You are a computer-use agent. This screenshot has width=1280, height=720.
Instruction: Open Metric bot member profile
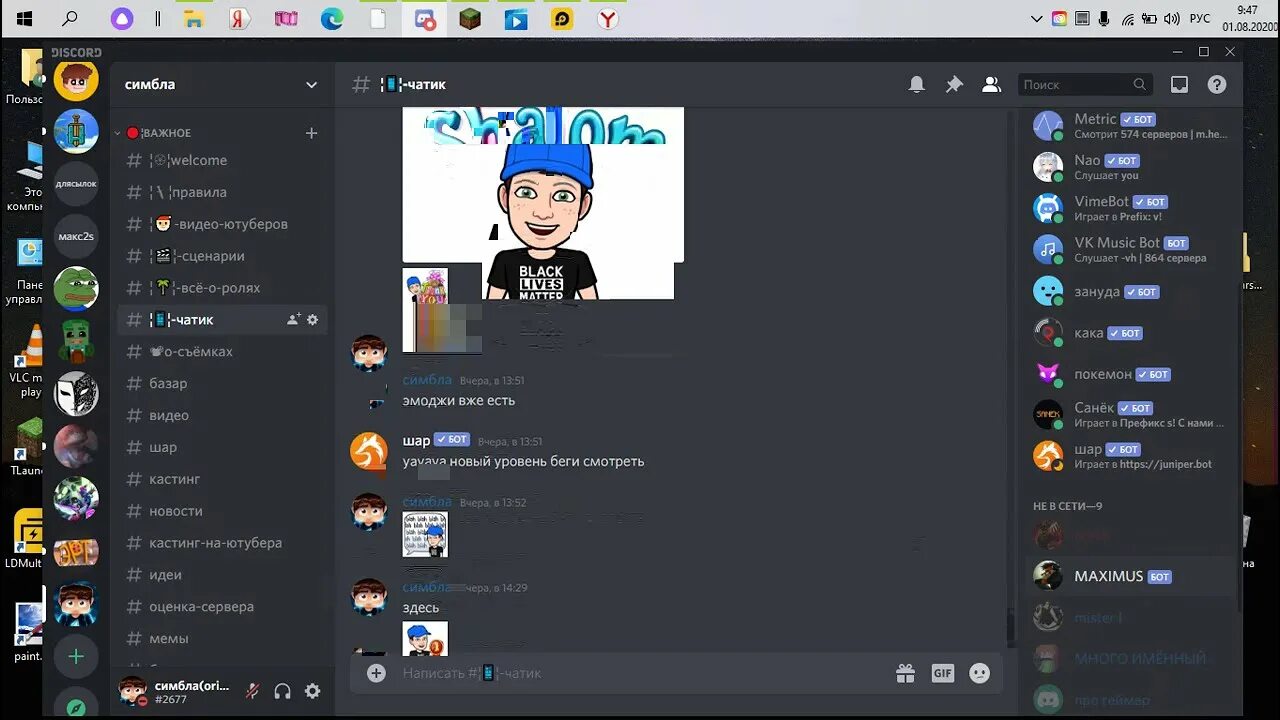pyautogui.click(x=1130, y=126)
